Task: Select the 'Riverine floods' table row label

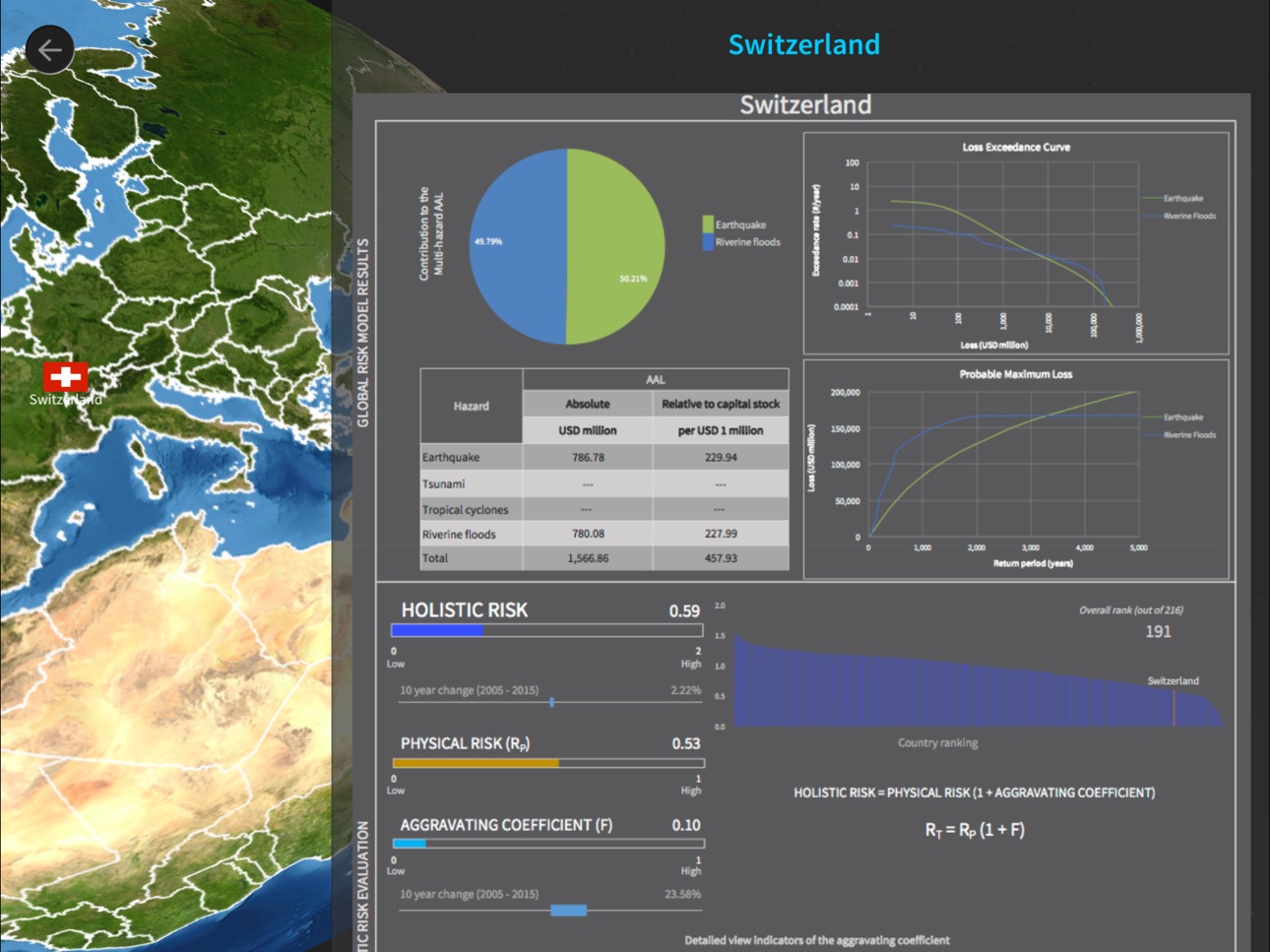Action: tap(459, 535)
